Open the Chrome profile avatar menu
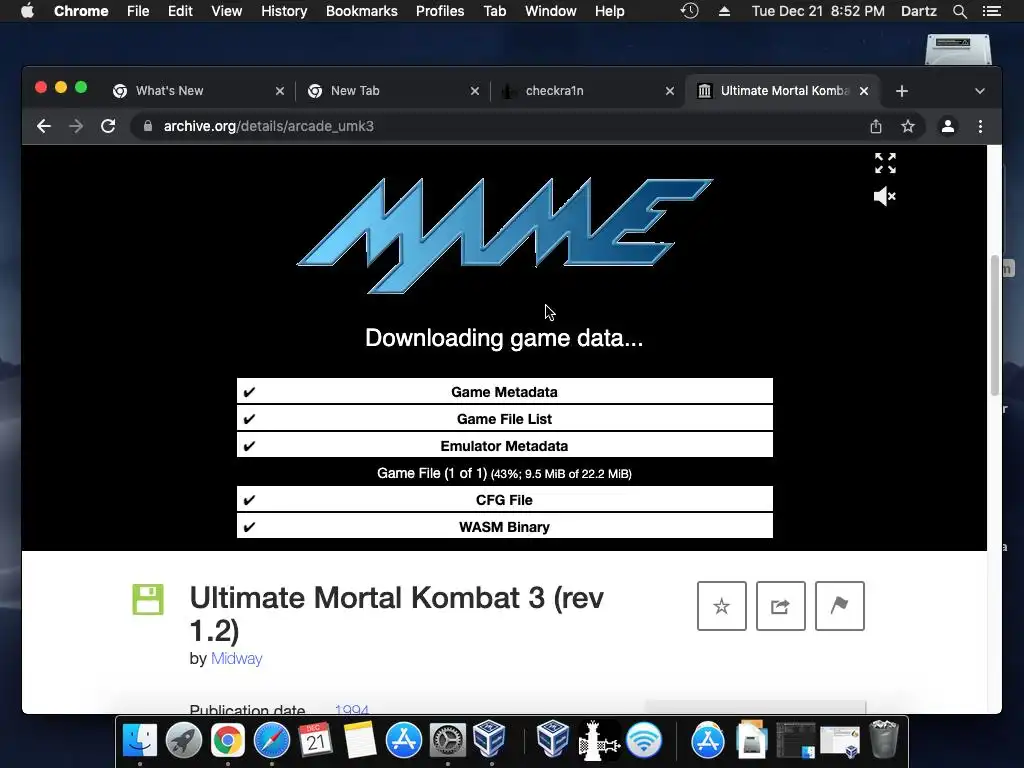Image resolution: width=1024 pixels, height=768 pixels. (x=948, y=126)
